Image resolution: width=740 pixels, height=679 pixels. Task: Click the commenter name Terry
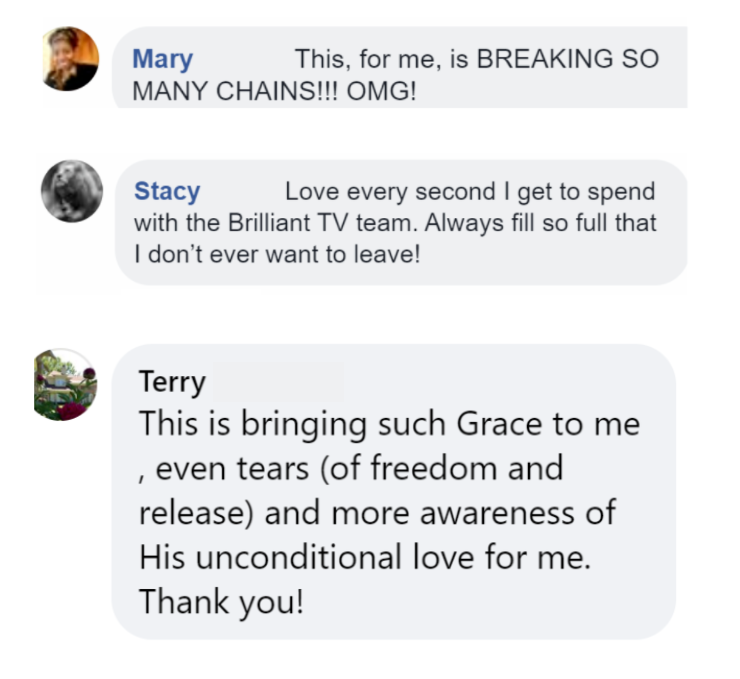click(x=172, y=382)
